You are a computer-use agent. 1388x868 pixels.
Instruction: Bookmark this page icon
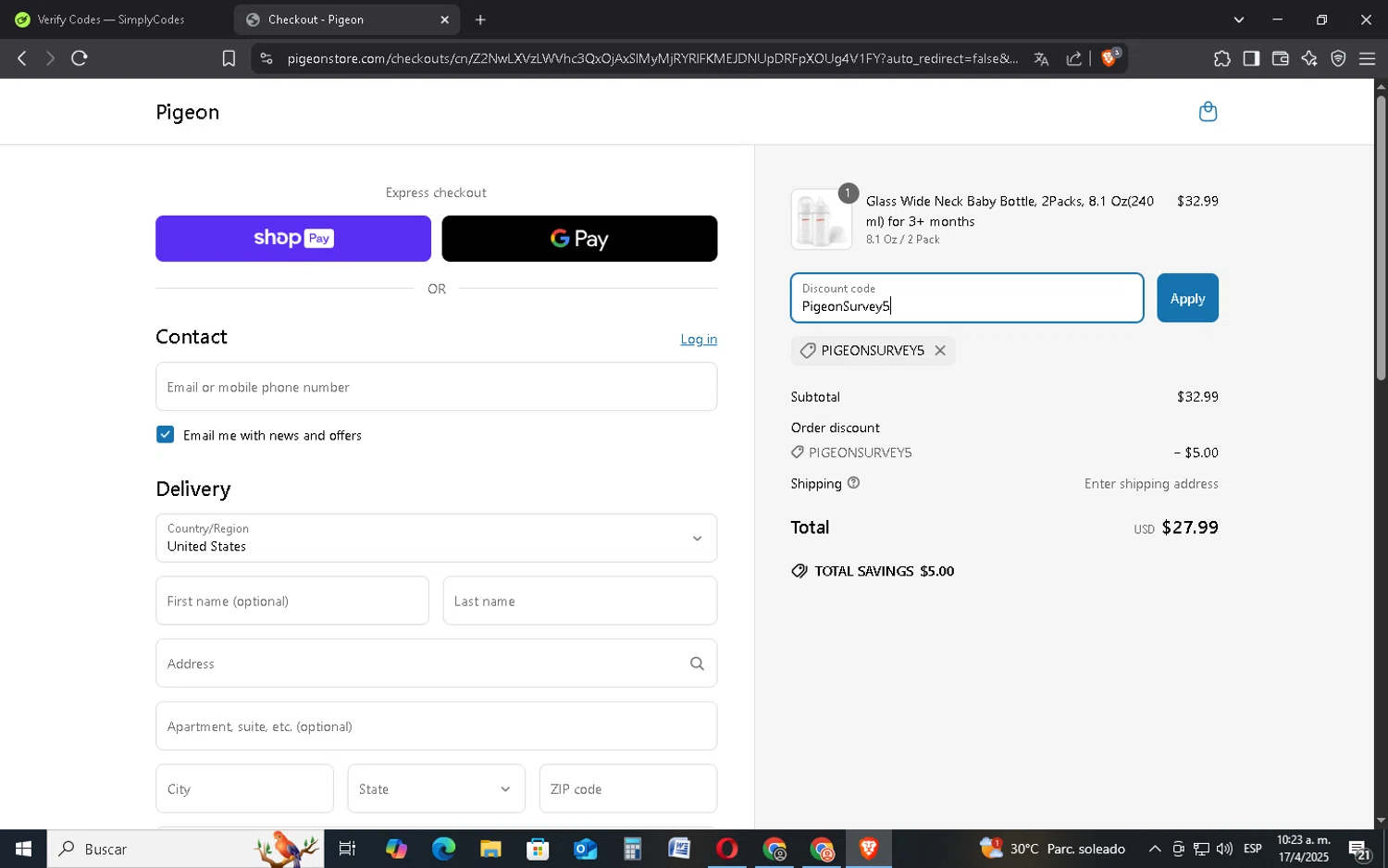[229, 58]
